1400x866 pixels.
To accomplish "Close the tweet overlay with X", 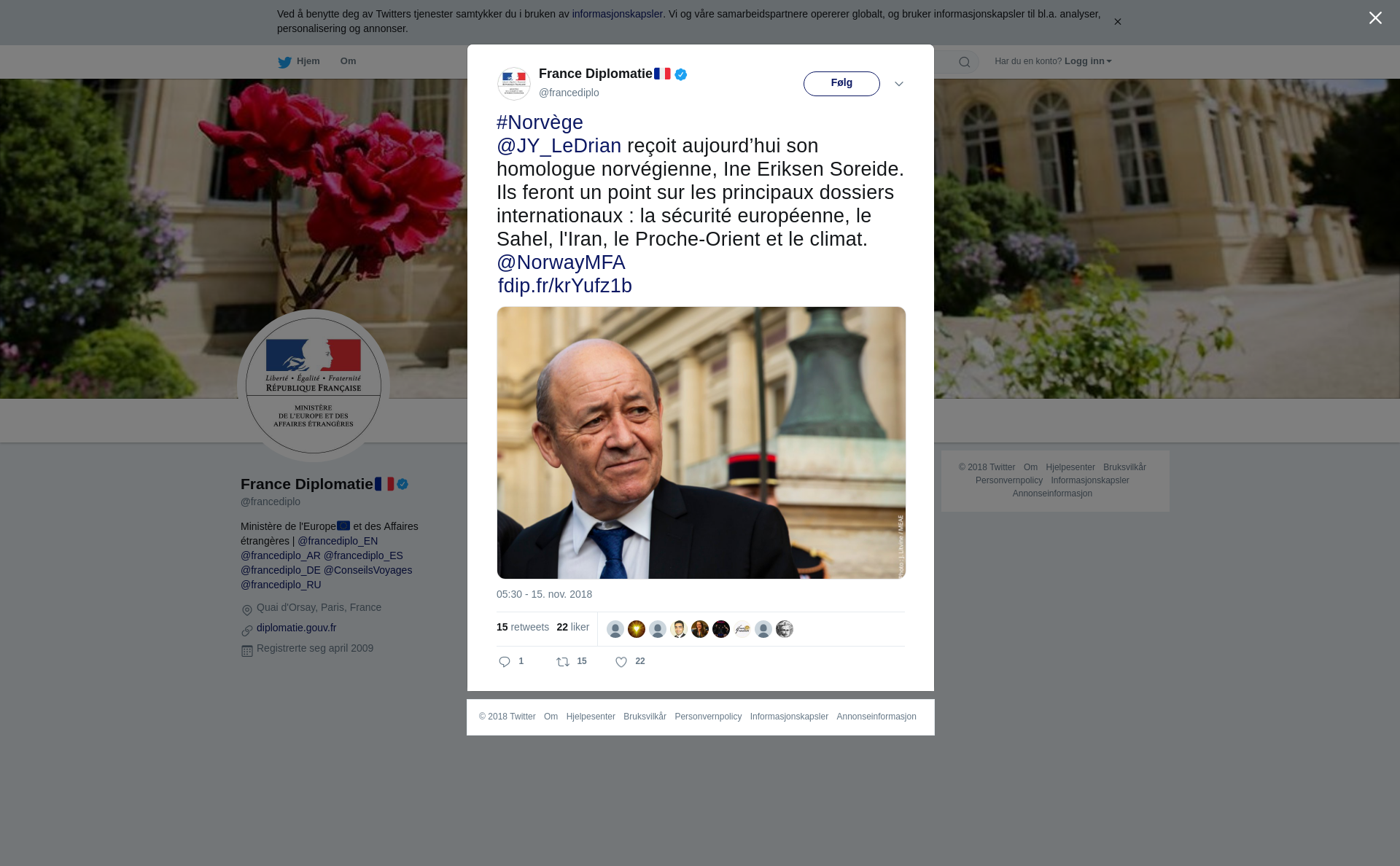I will pos(1375,18).
